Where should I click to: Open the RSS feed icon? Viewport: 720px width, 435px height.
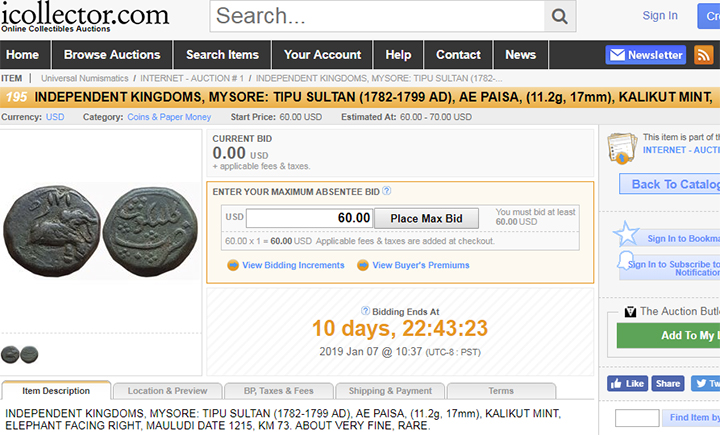click(703, 55)
